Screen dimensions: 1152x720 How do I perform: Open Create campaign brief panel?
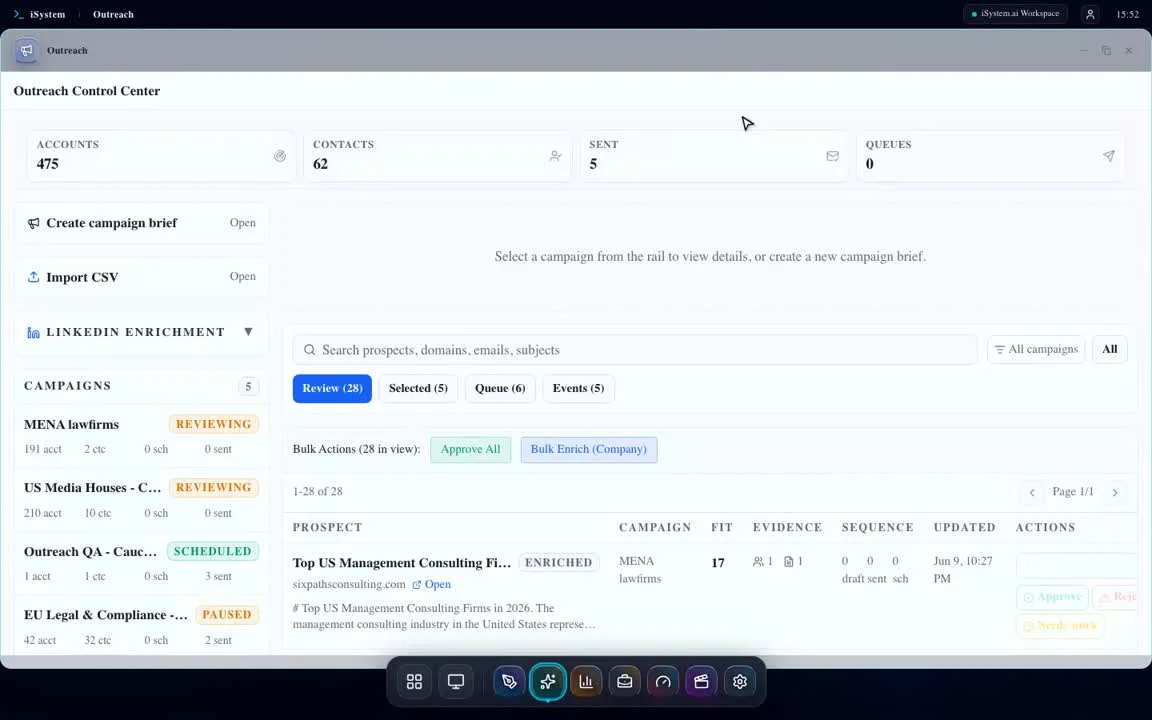tap(142, 223)
